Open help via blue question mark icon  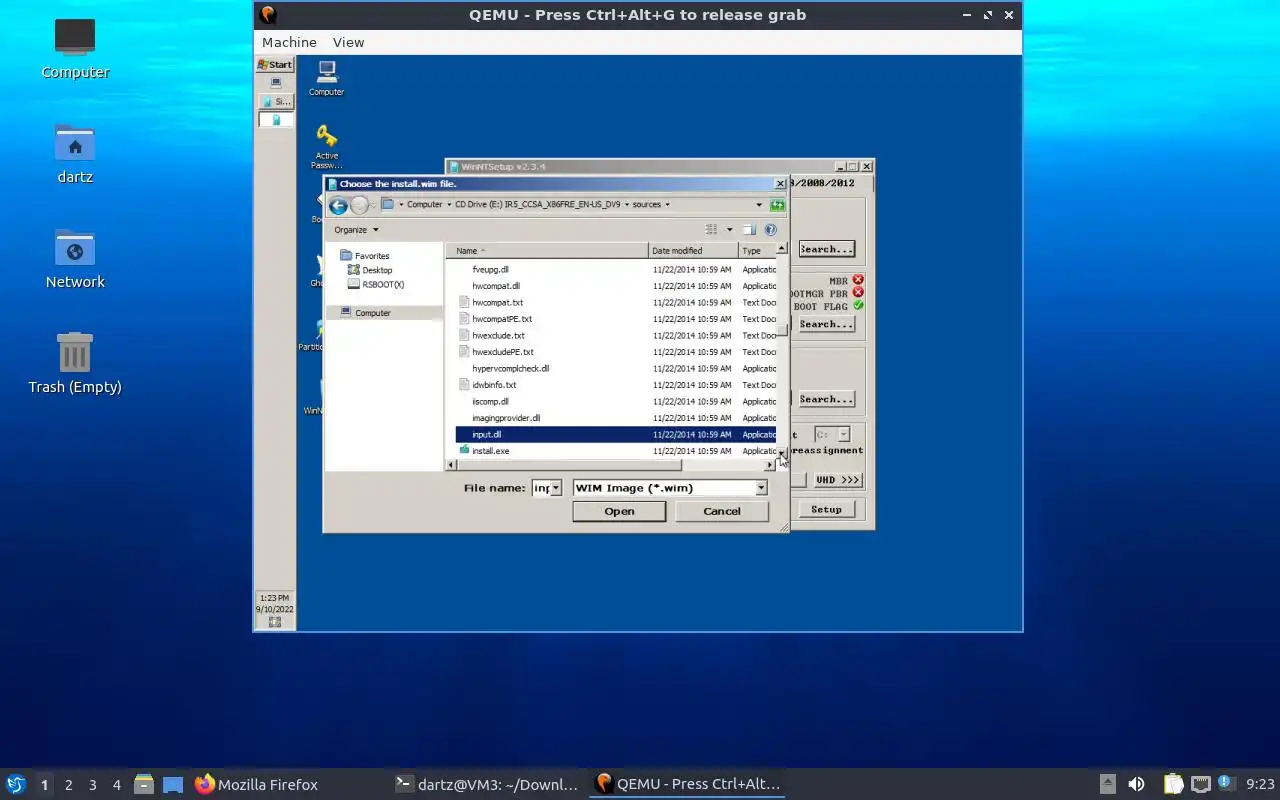click(x=770, y=230)
